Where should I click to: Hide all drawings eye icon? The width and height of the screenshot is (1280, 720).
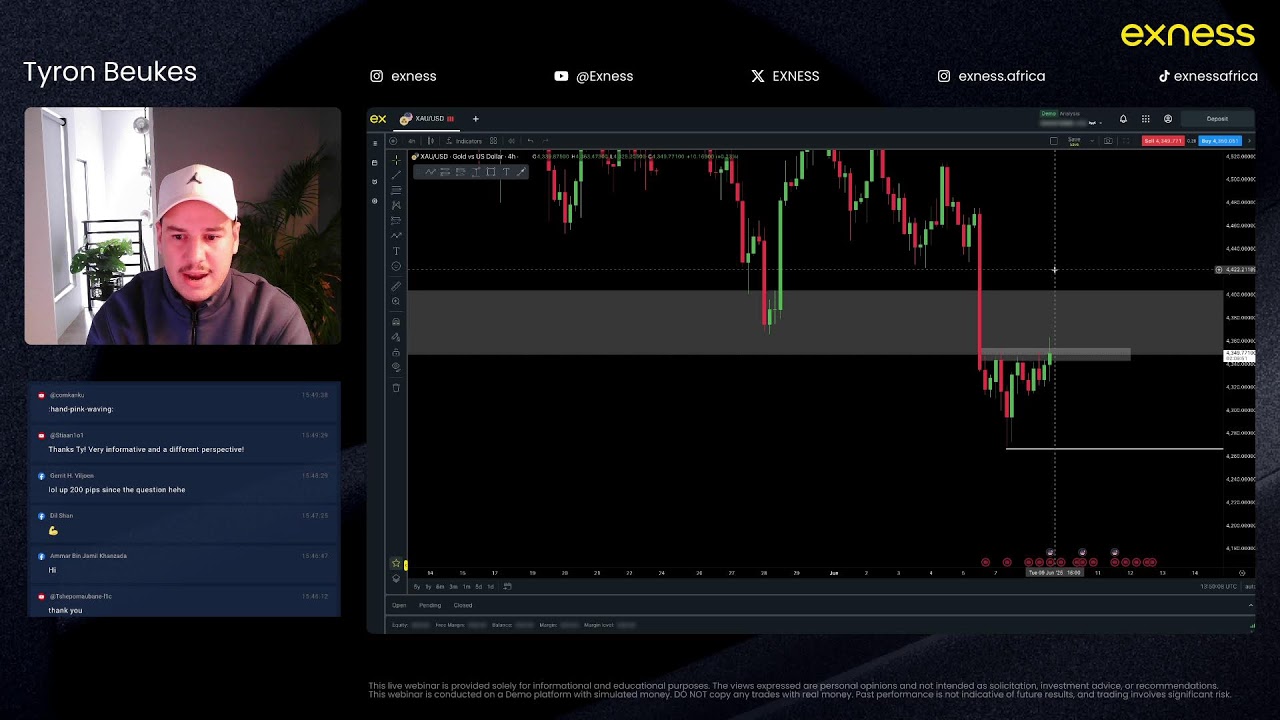click(x=396, y=367)
